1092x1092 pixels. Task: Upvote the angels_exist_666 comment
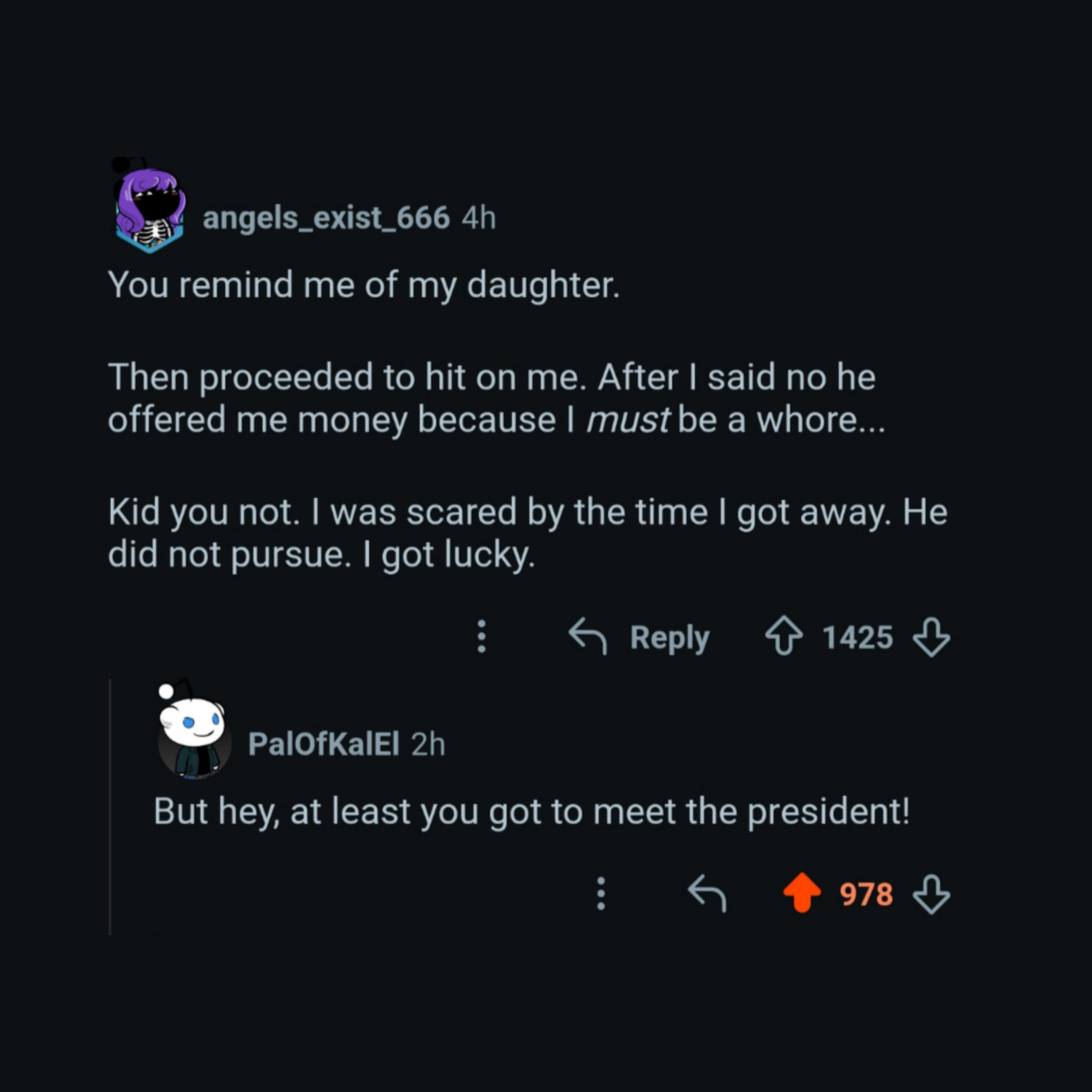783,637
